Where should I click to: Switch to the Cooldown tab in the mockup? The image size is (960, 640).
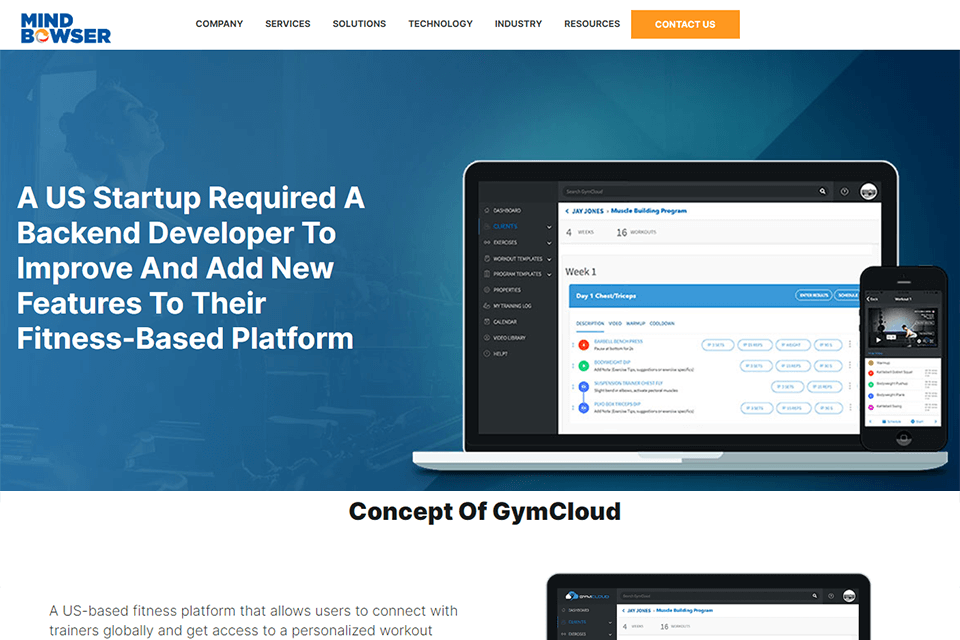point(662,323)
